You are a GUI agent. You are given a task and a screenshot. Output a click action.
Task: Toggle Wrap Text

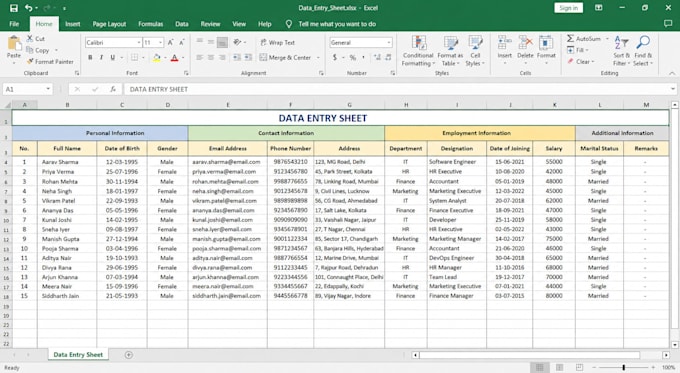[x=278, y=43]
